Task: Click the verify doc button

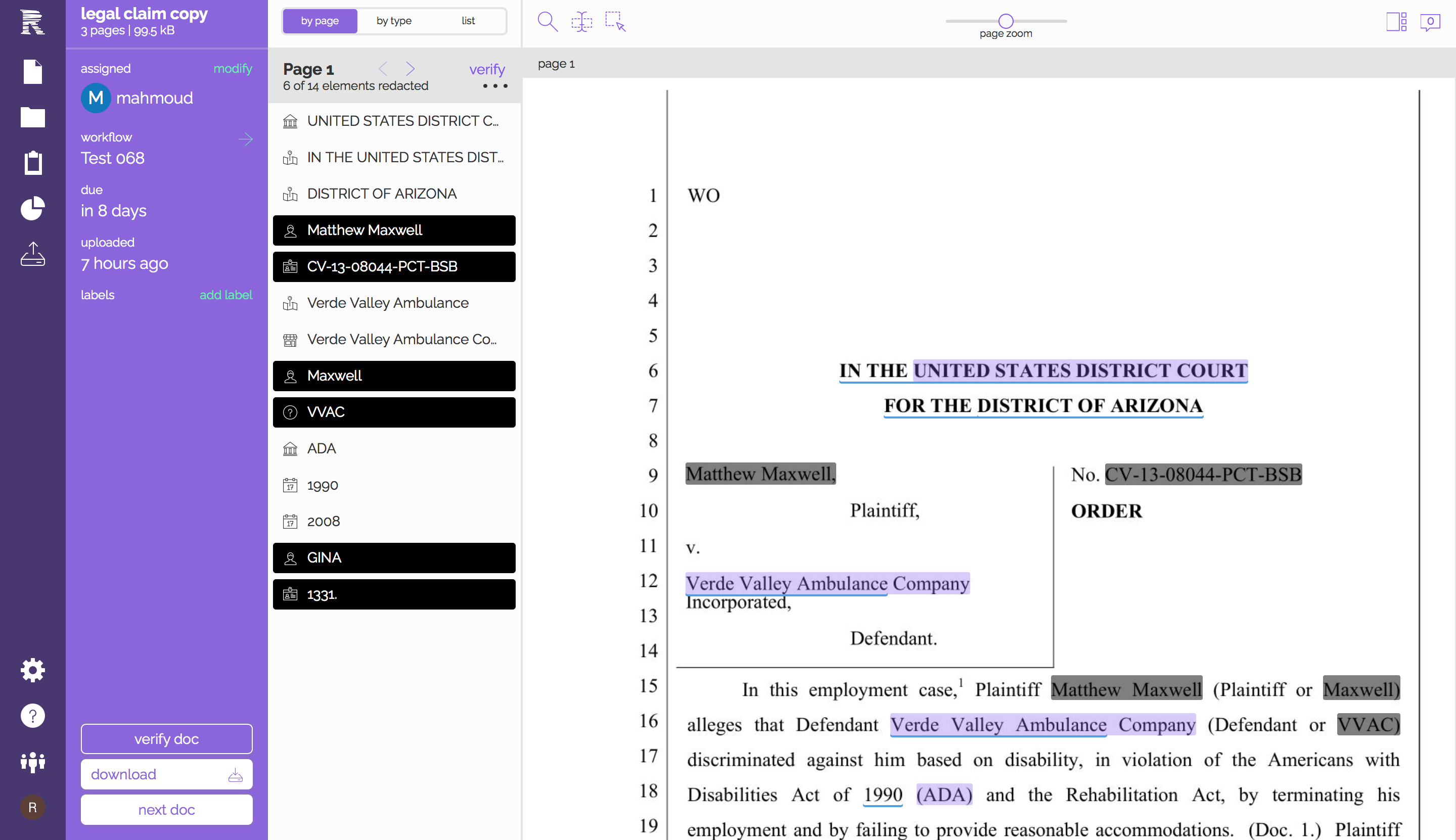Action: (166, 738)
